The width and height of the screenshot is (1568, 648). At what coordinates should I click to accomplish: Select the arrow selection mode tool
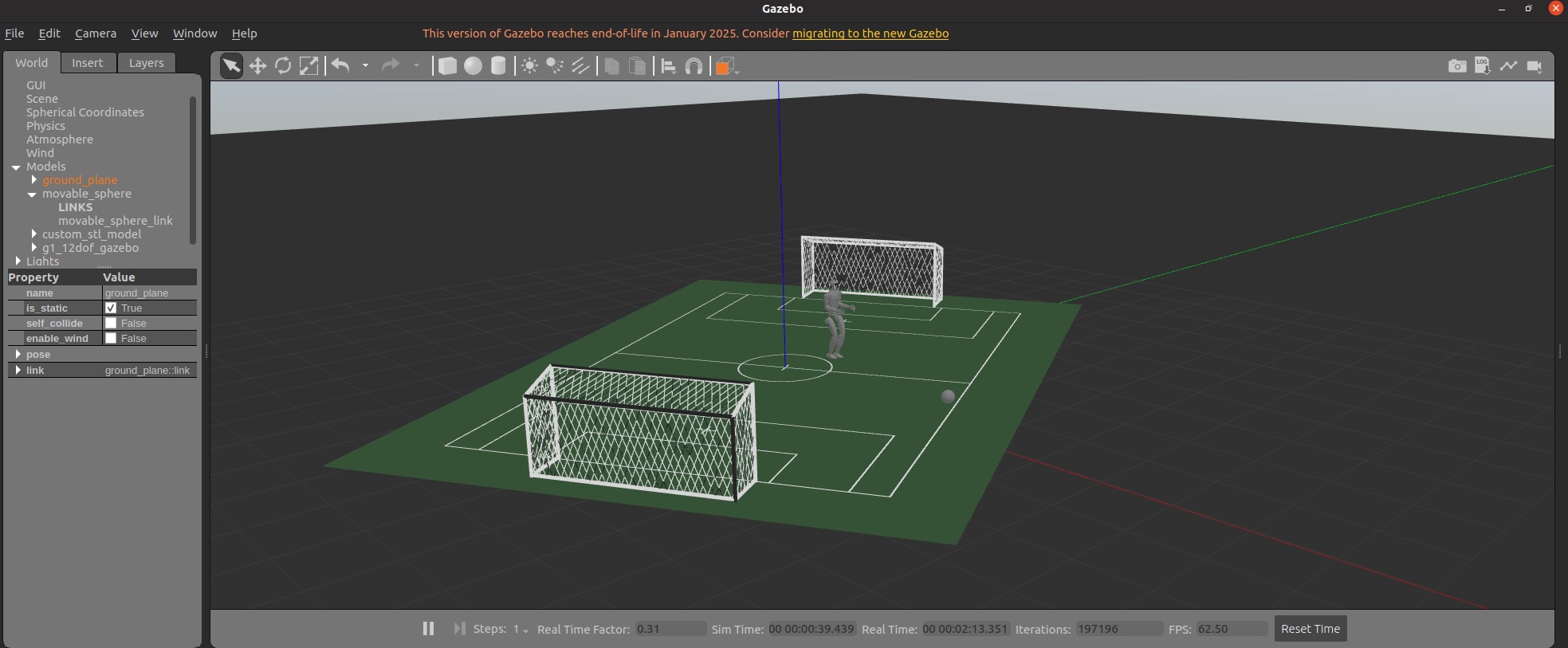click(231, 66)
